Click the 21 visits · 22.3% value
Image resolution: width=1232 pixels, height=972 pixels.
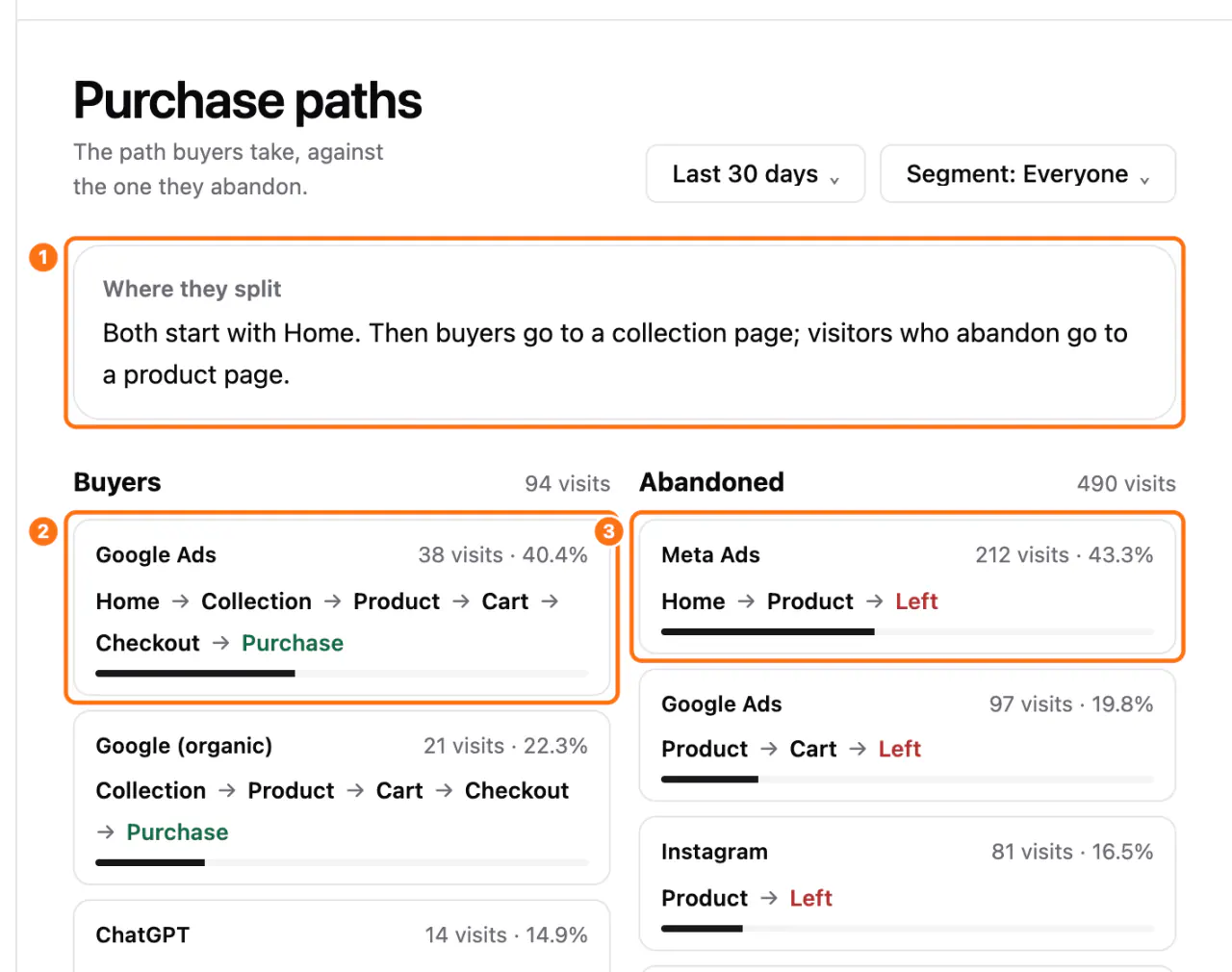click(x=505, y=746)
